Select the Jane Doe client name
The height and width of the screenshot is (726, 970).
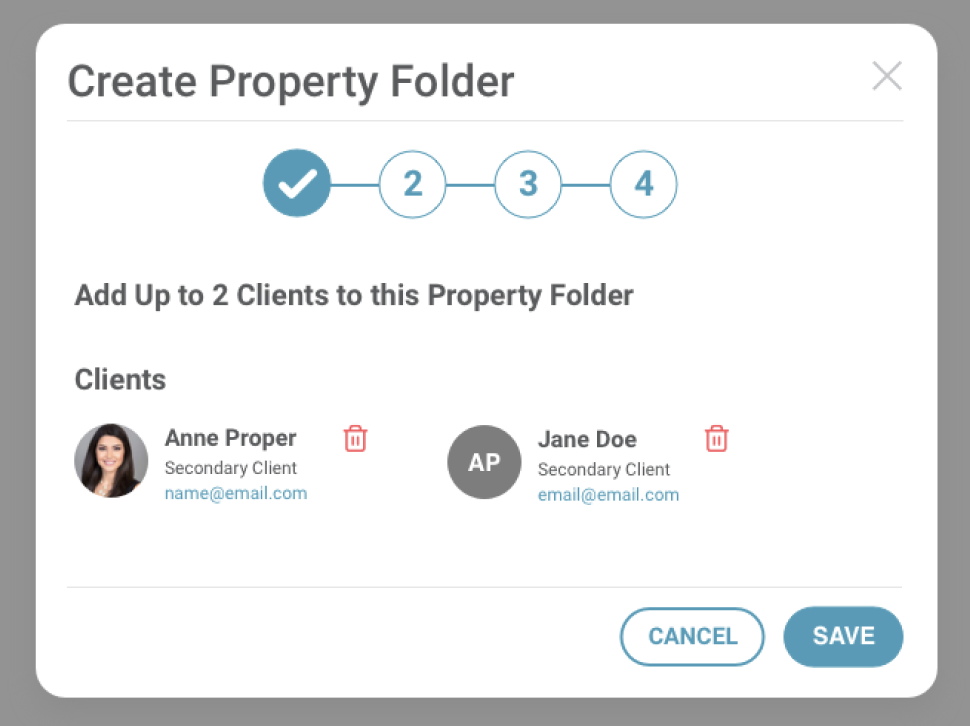587,439
